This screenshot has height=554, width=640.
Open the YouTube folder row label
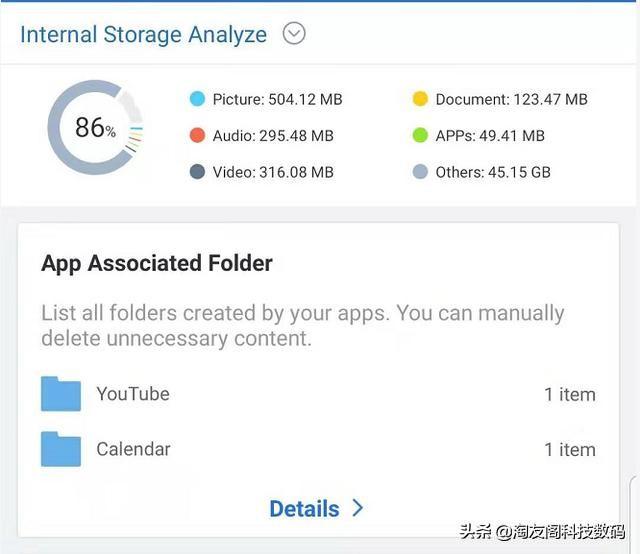click(x=133, y=394)
